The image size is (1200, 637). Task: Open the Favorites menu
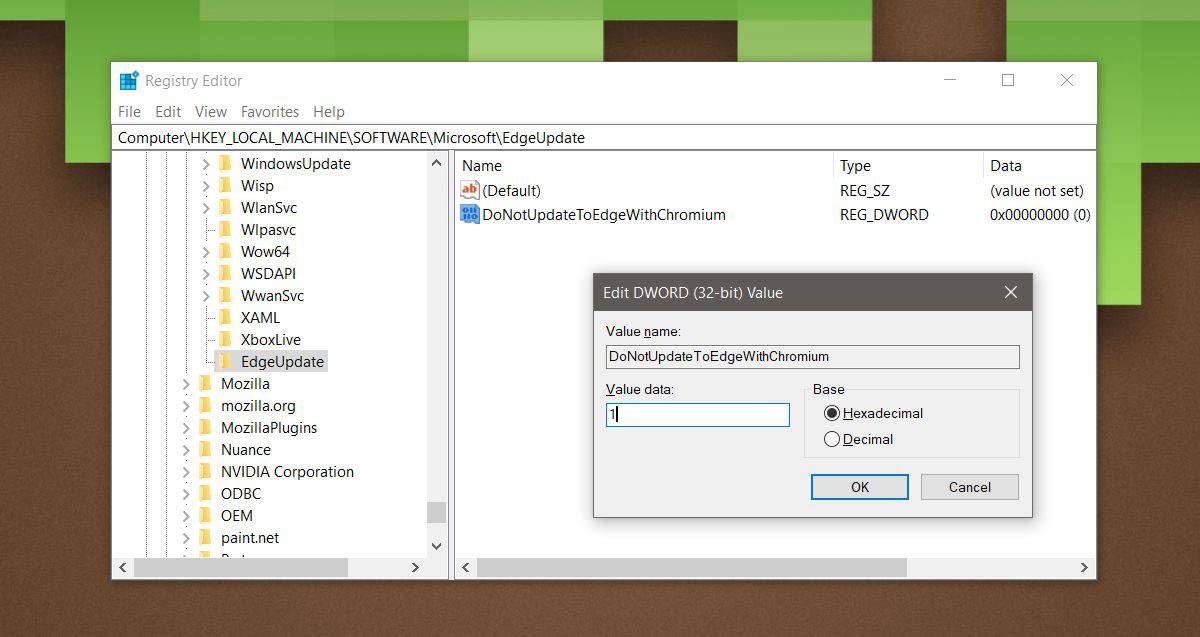pyautogui.click(x=270, y=112)
